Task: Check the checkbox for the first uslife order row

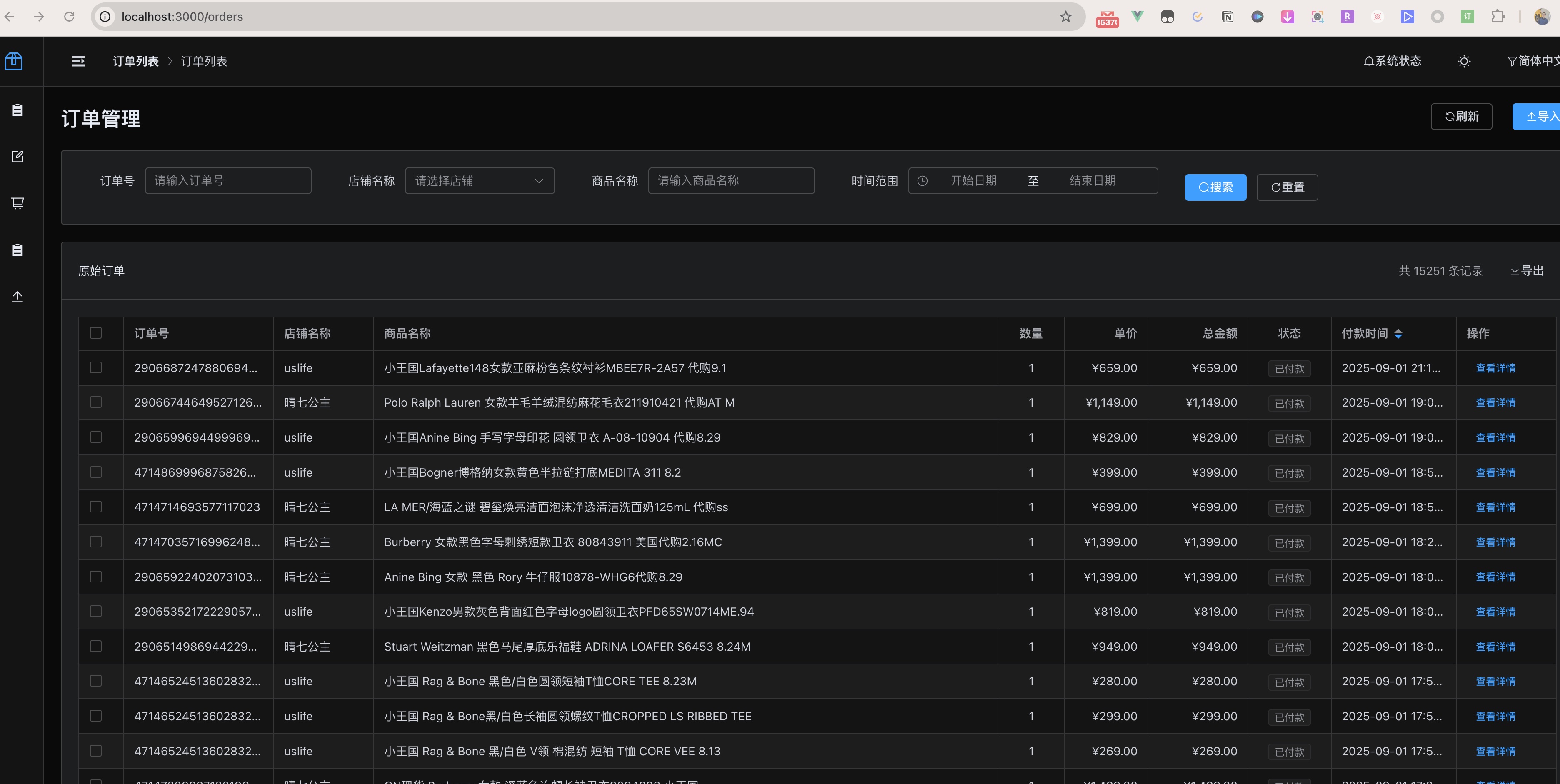Action: (x=96, y=367)
